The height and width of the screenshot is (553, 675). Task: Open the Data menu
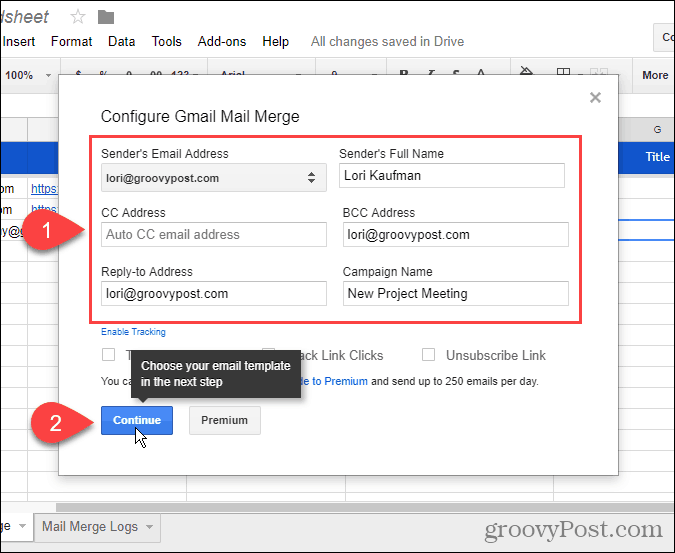pyautogui.click(x=121, y=41)
